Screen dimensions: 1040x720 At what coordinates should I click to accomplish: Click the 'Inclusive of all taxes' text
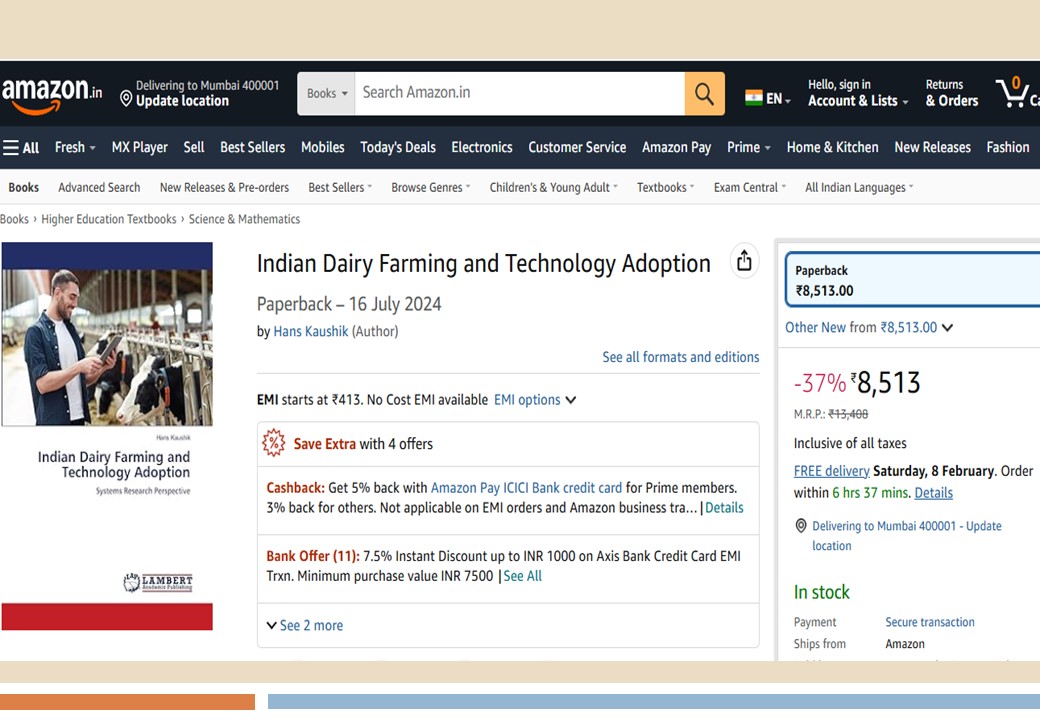click(x=850, y=443)
